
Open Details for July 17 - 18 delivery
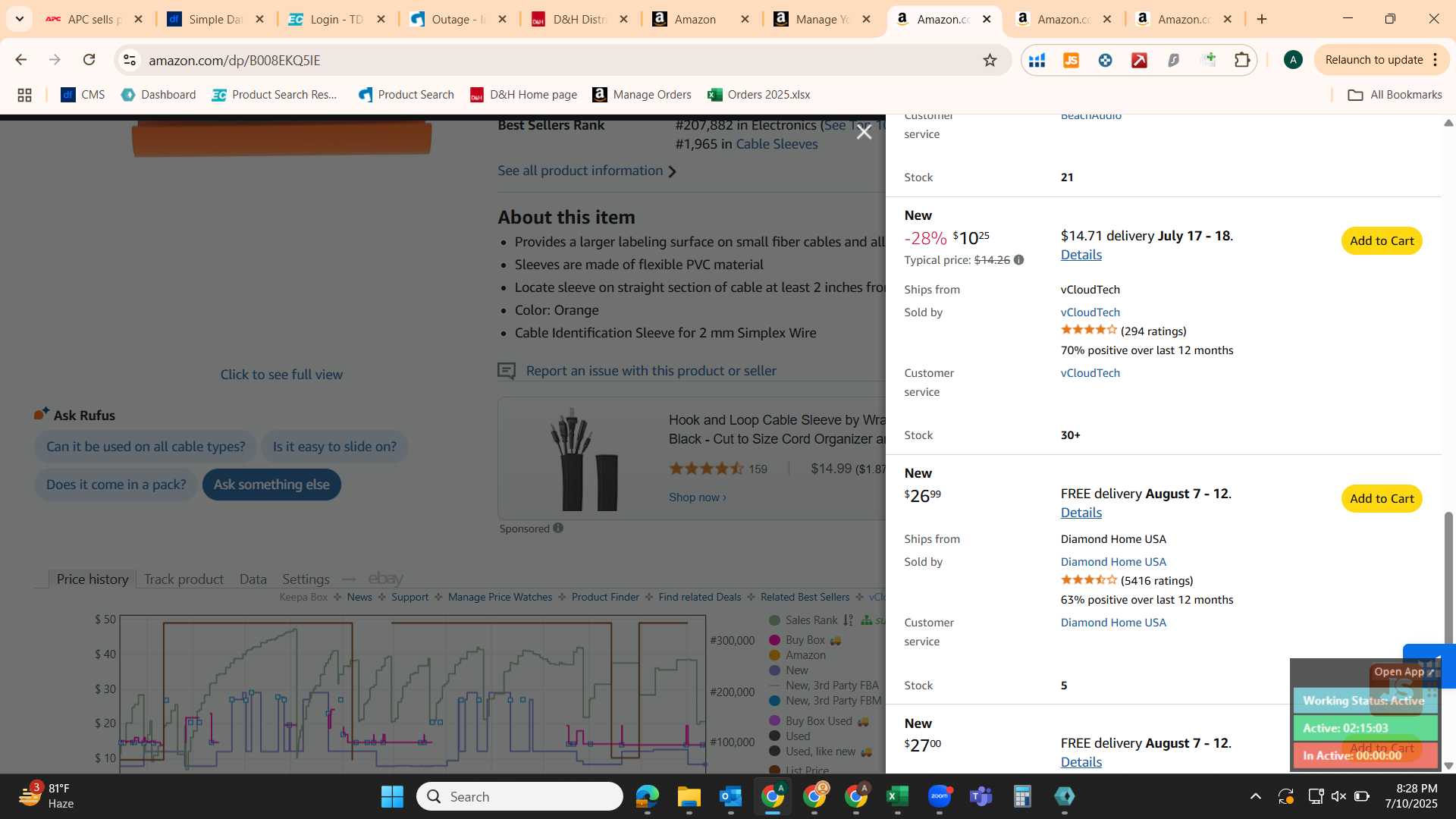pyautogui.click(x=1081, y=255)
